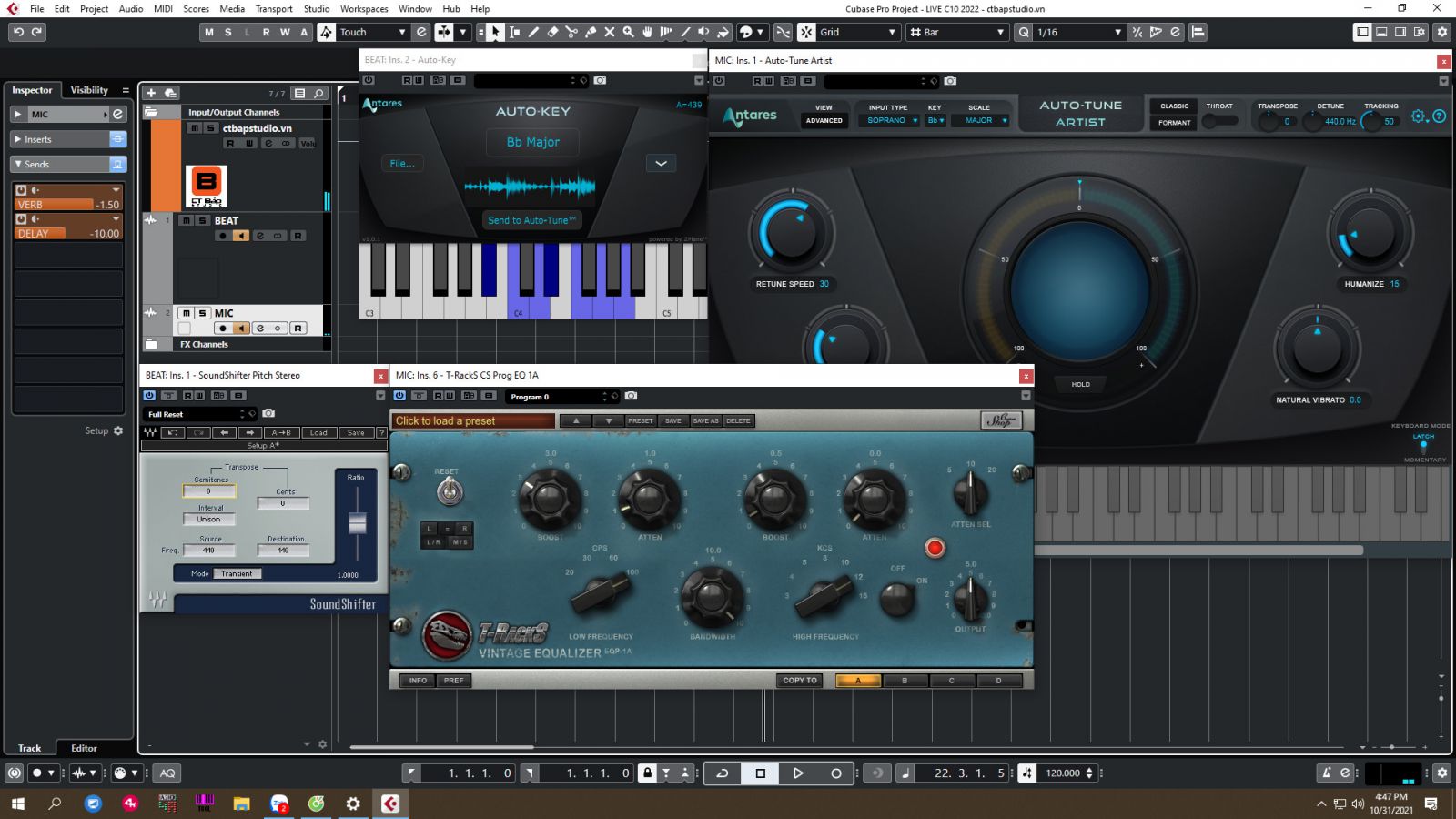Select the Erase tool
The width and height of the screenshot is (1456, 819).
552,32
